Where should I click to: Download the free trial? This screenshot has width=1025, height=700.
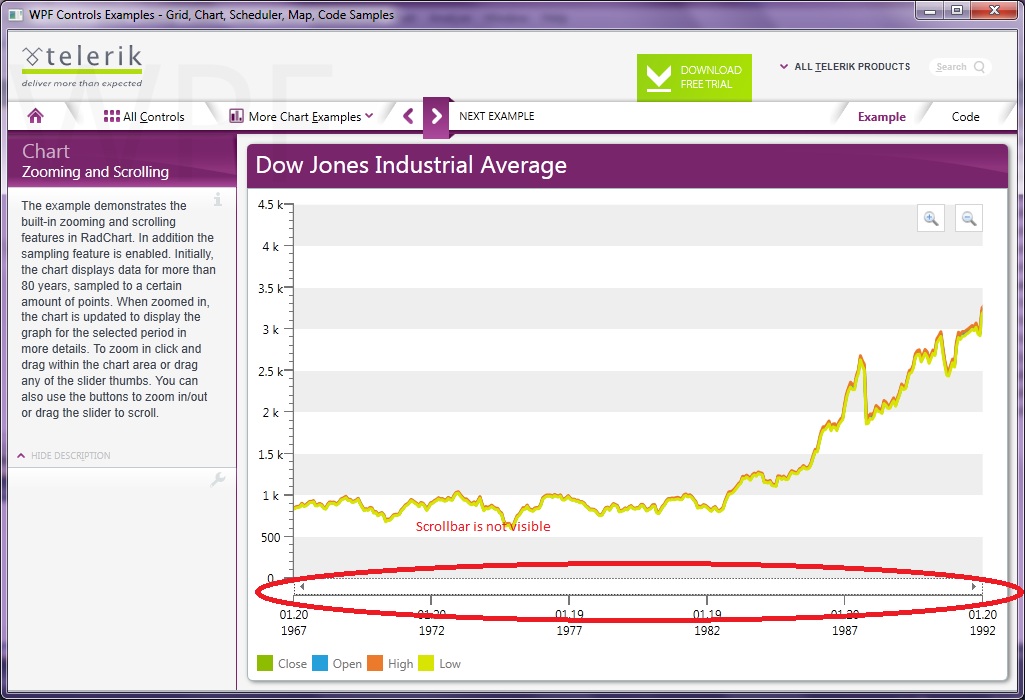coord(694,77)
